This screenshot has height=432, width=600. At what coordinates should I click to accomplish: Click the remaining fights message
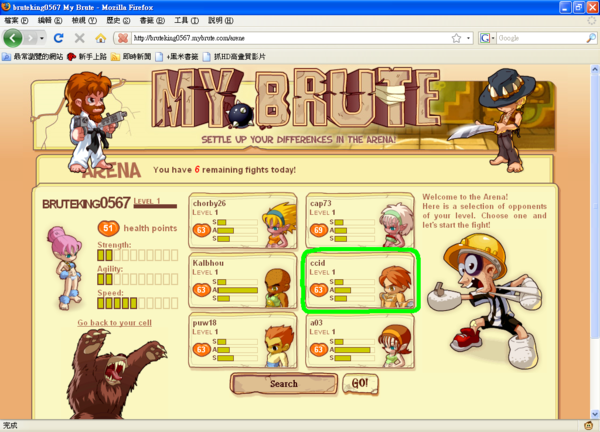coord(224,170)
